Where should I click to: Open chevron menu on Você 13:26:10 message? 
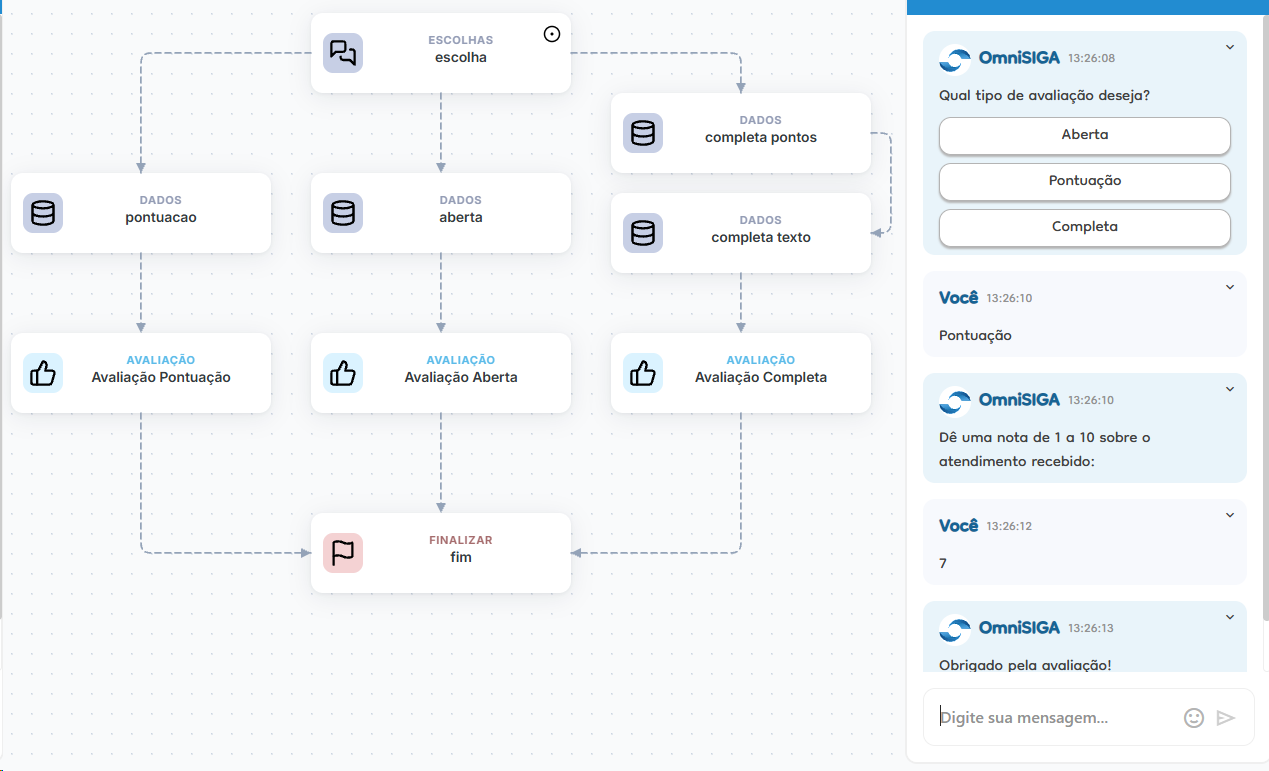(x=1230, y=287)
